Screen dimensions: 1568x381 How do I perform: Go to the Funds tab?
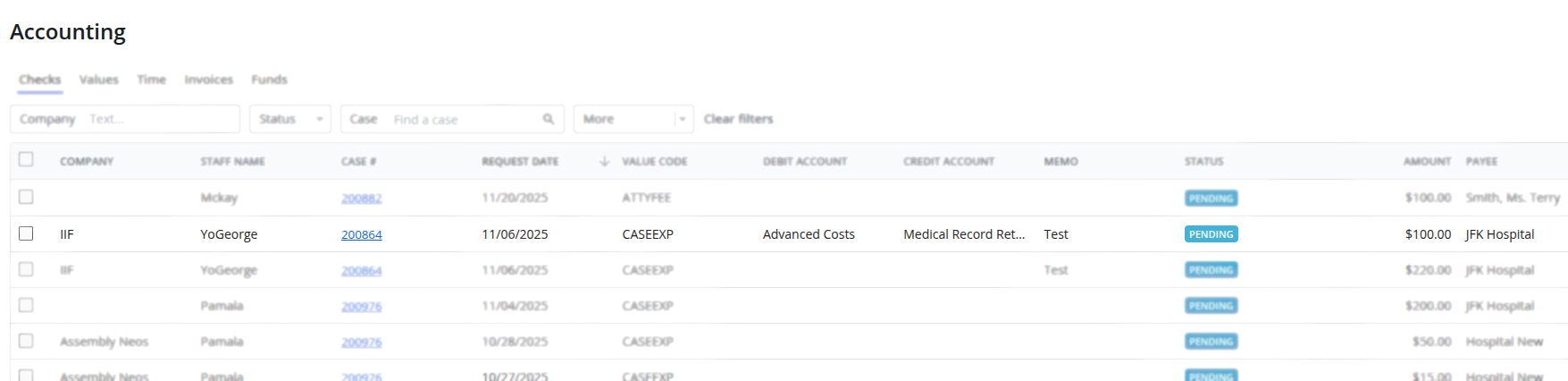click(269, 80)
